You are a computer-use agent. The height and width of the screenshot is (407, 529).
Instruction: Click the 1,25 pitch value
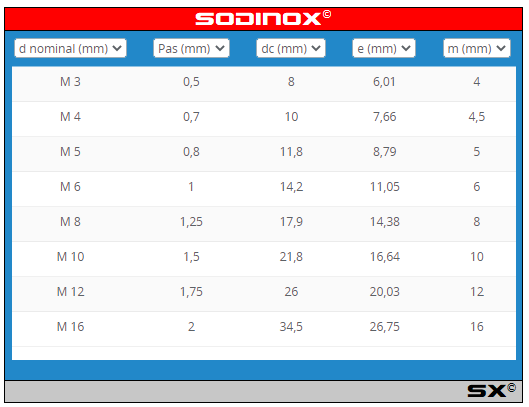(x=191, y=222)
